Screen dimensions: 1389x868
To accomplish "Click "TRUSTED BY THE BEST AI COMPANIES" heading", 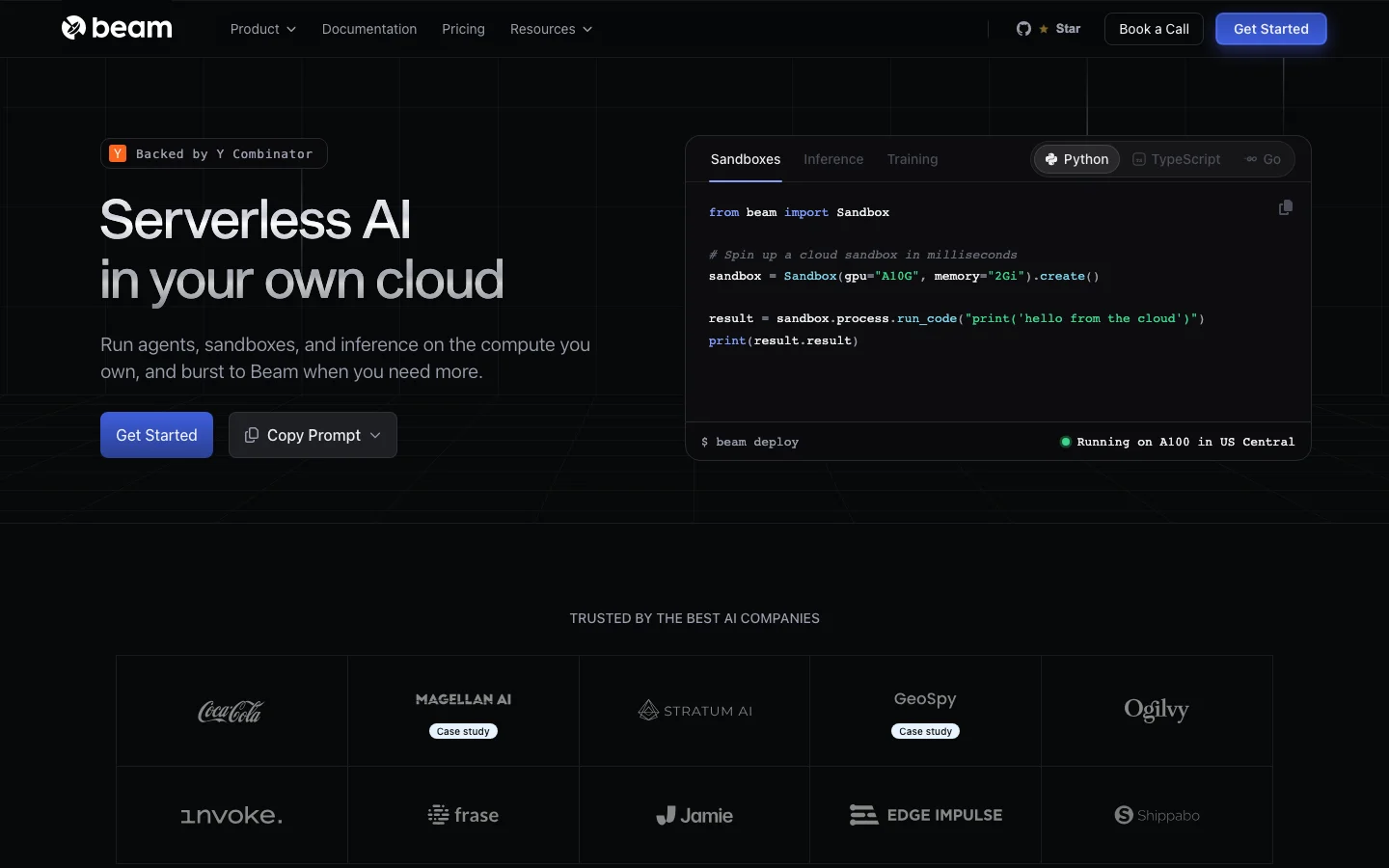I will (694, 618).
